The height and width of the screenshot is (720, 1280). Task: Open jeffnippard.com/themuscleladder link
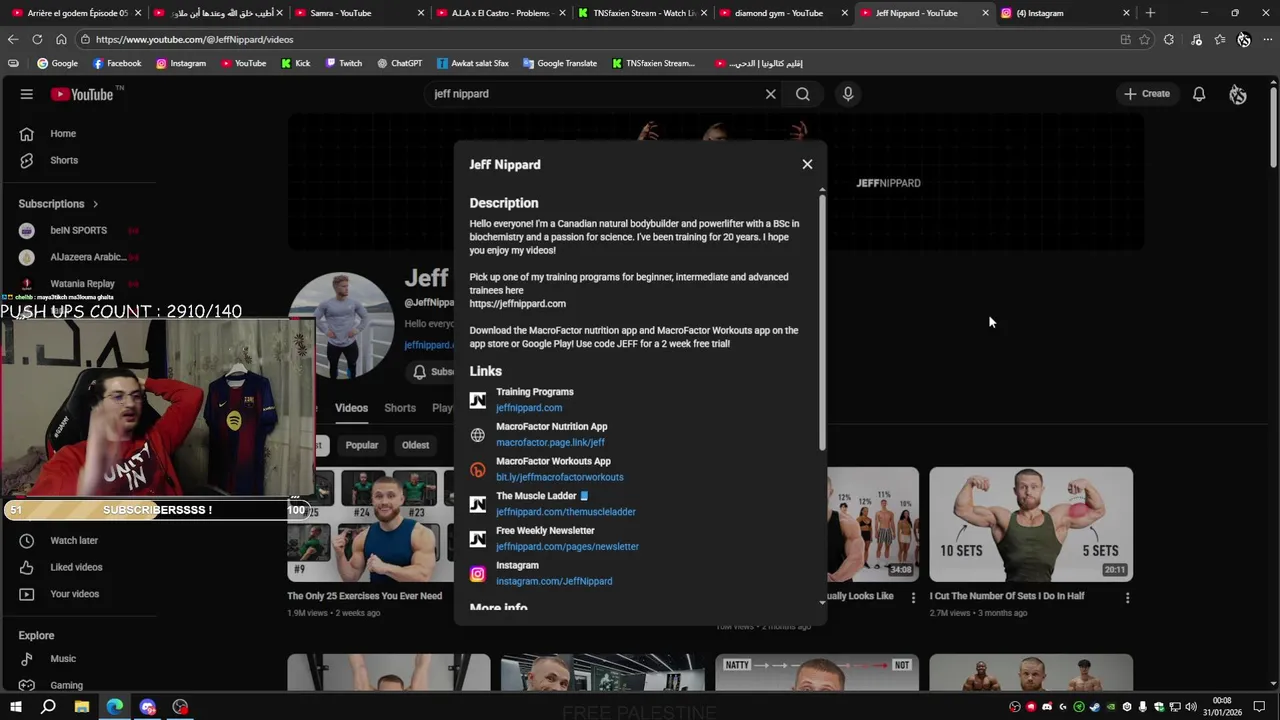click(x=565, y=512)
